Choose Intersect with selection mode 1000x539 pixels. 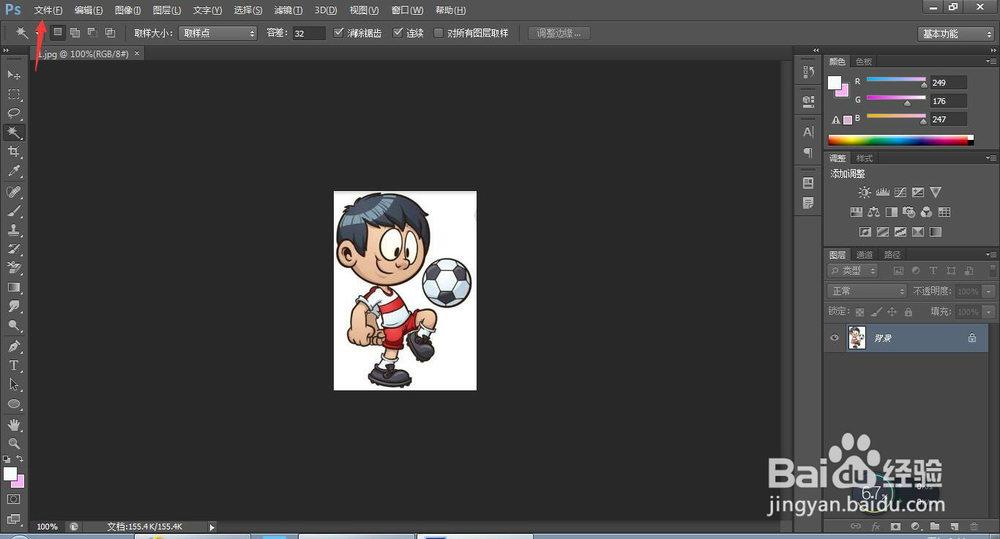110,32
